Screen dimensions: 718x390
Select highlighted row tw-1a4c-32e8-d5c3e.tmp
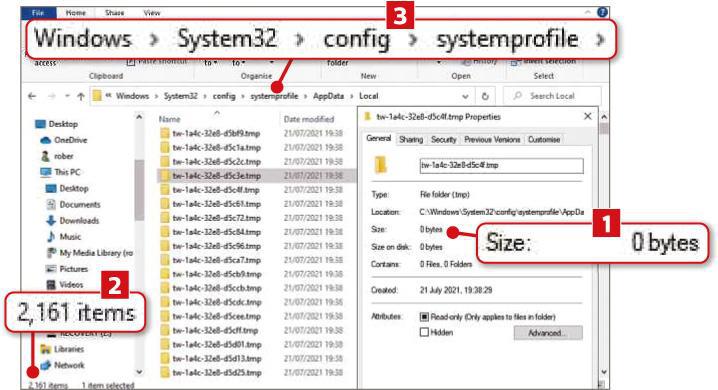point(256,176)
